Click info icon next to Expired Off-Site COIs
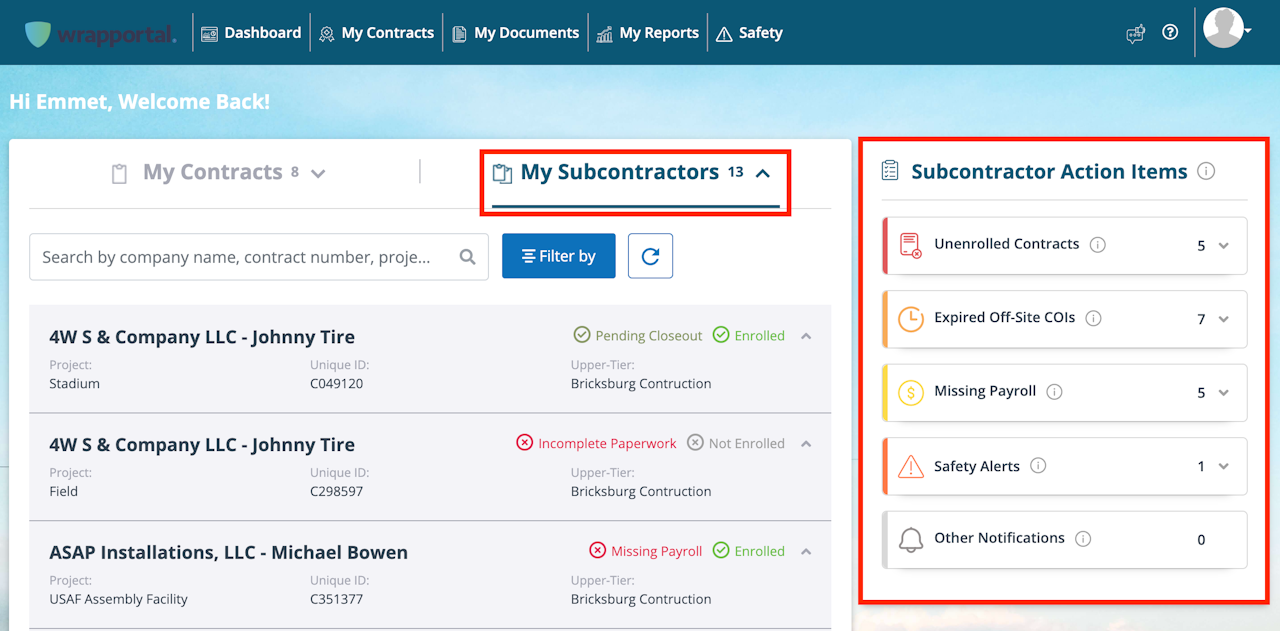 tap(1093, 318)
